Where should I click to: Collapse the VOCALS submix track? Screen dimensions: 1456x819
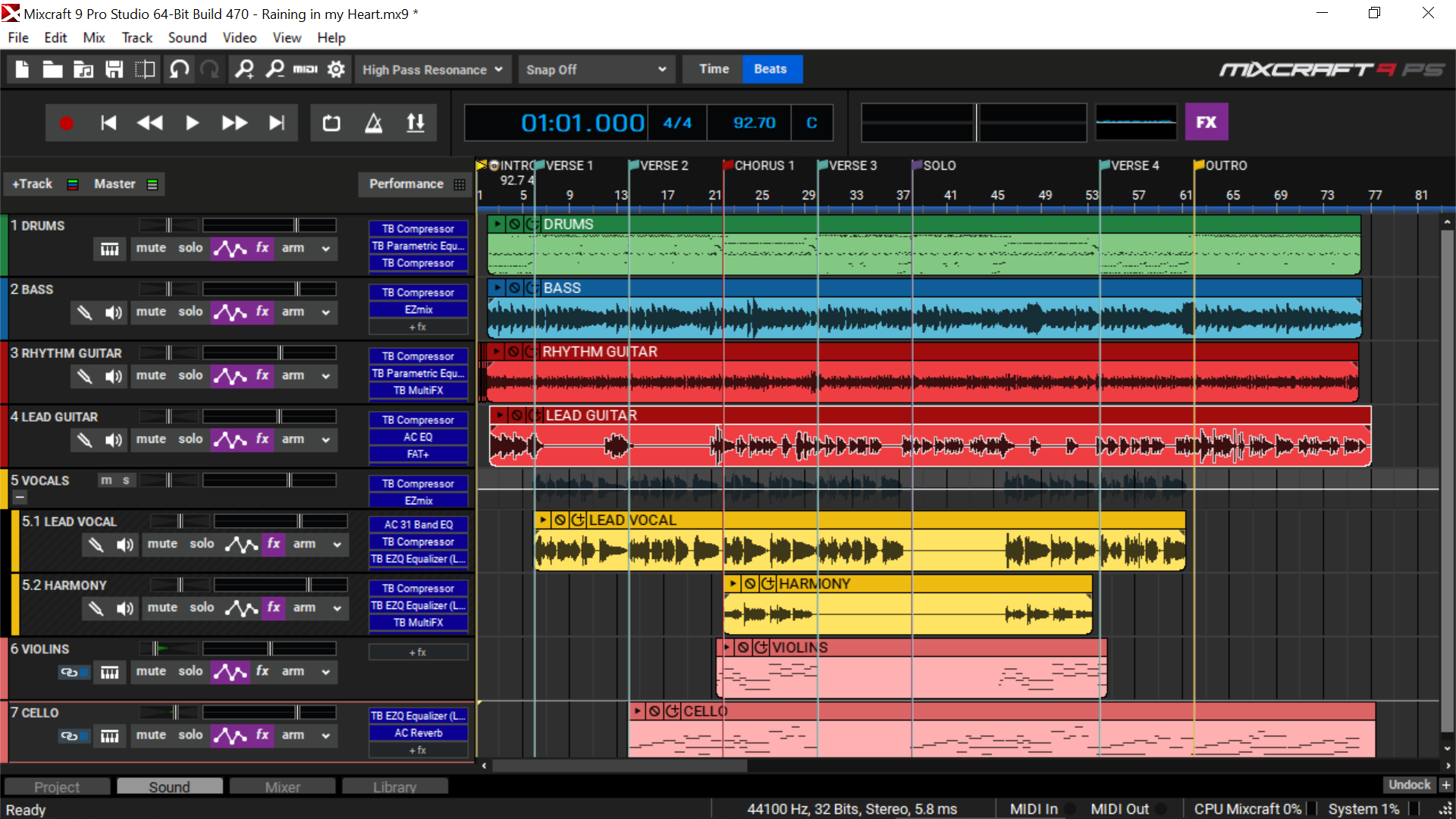pyautogui.click(x=20, y=497)
